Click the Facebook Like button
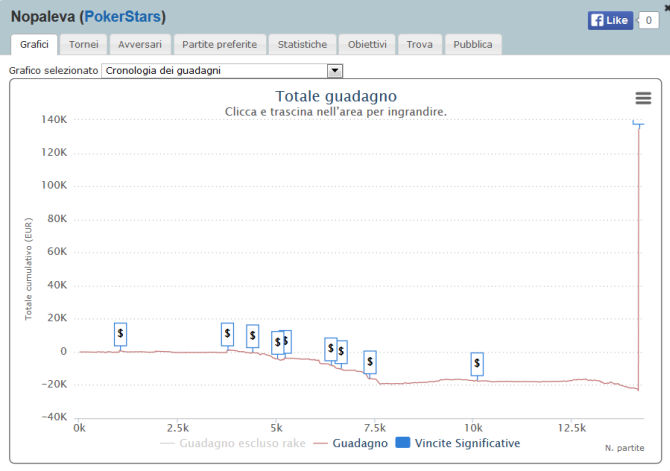The height and width of the screenshot is (471, 670). tap(610, 20)
